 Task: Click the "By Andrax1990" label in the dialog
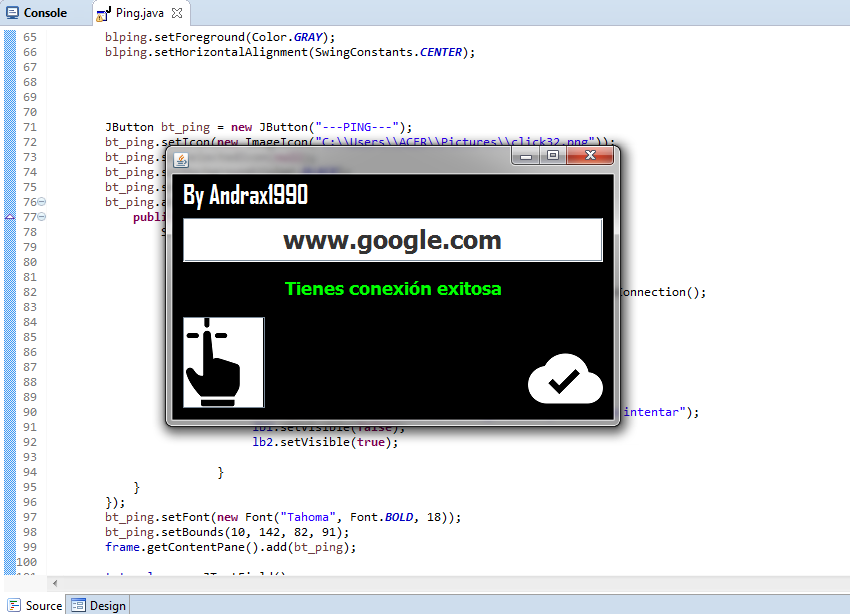pos(245,195)
